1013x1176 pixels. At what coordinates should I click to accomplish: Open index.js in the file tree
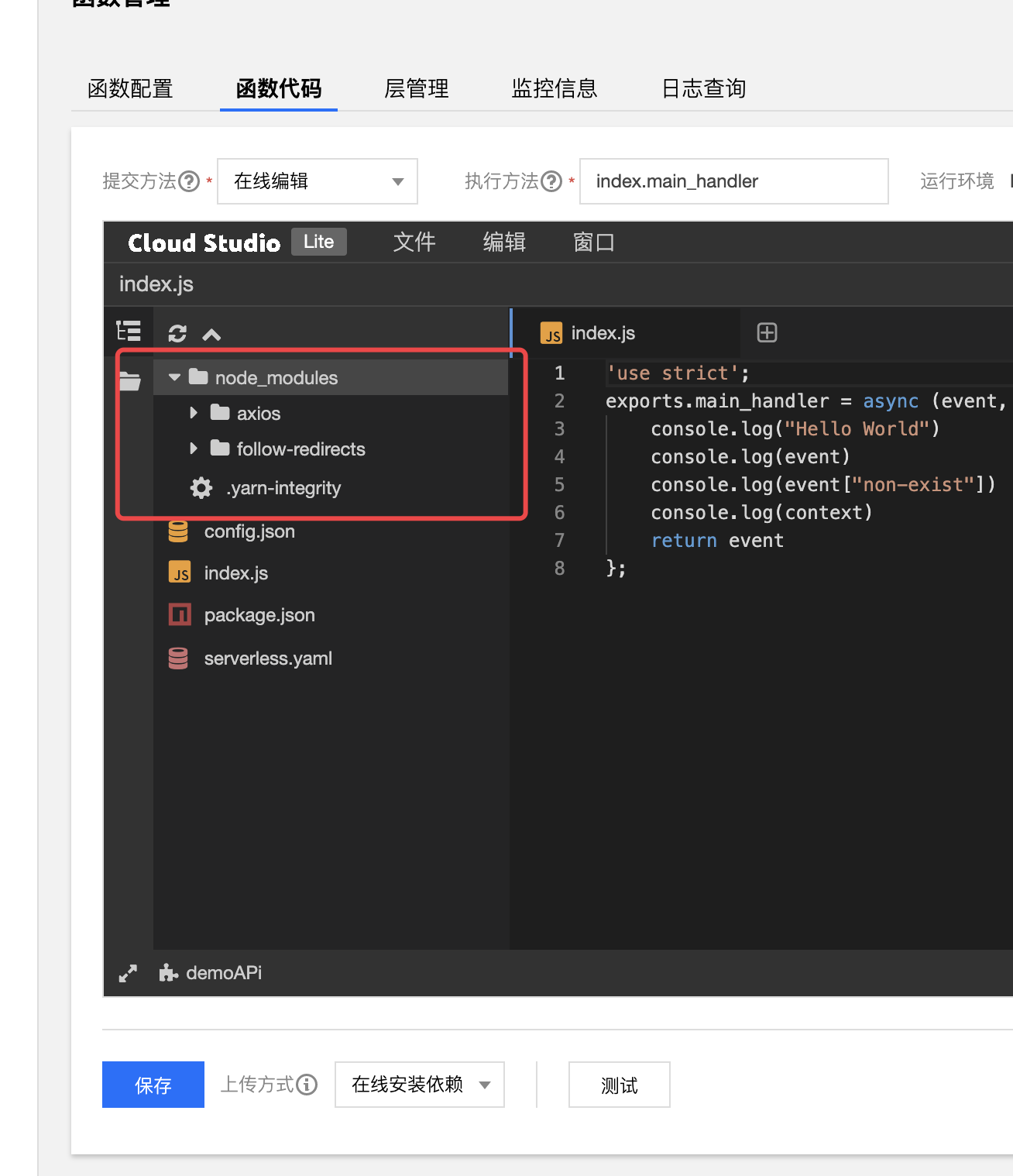click(236, 573)
